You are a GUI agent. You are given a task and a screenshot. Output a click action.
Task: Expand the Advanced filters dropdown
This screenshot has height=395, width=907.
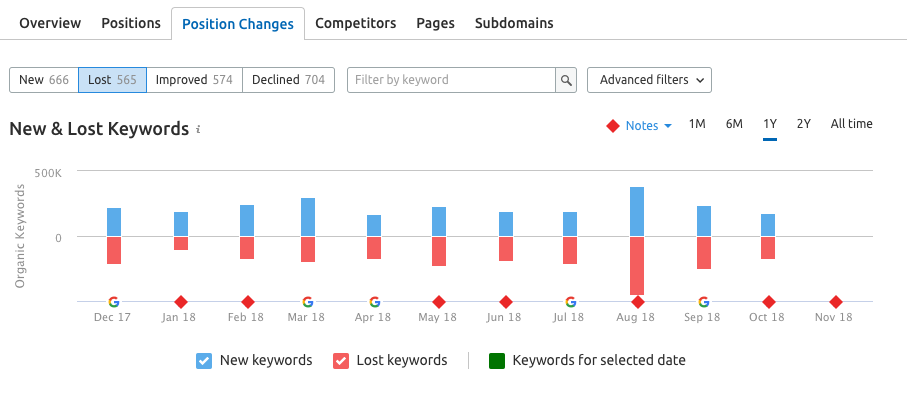tap(649, 80)
